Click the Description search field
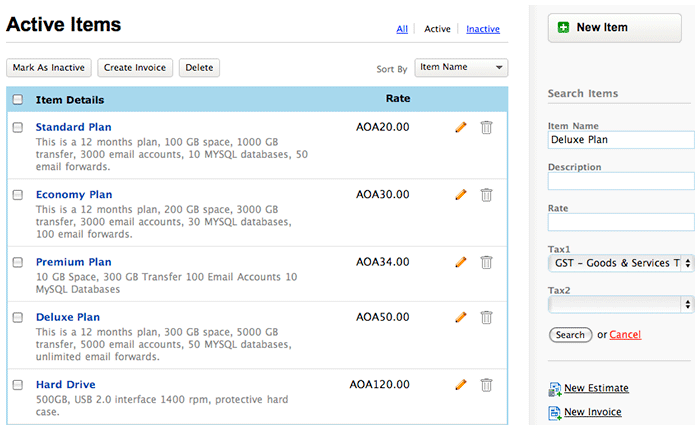The width and height of the screenshot is (700, 430). point(620,181)
